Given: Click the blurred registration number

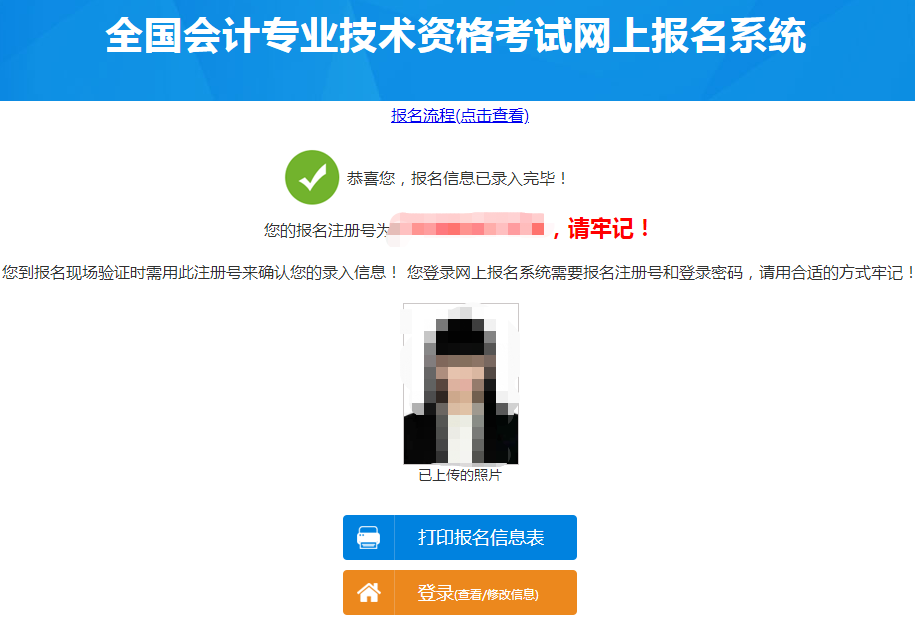Looking at the screenshot, I should (467, 228).
